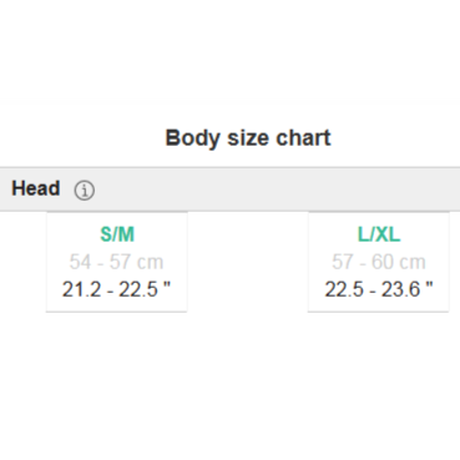Click the S/M green size heading

[x=117, y=234]
